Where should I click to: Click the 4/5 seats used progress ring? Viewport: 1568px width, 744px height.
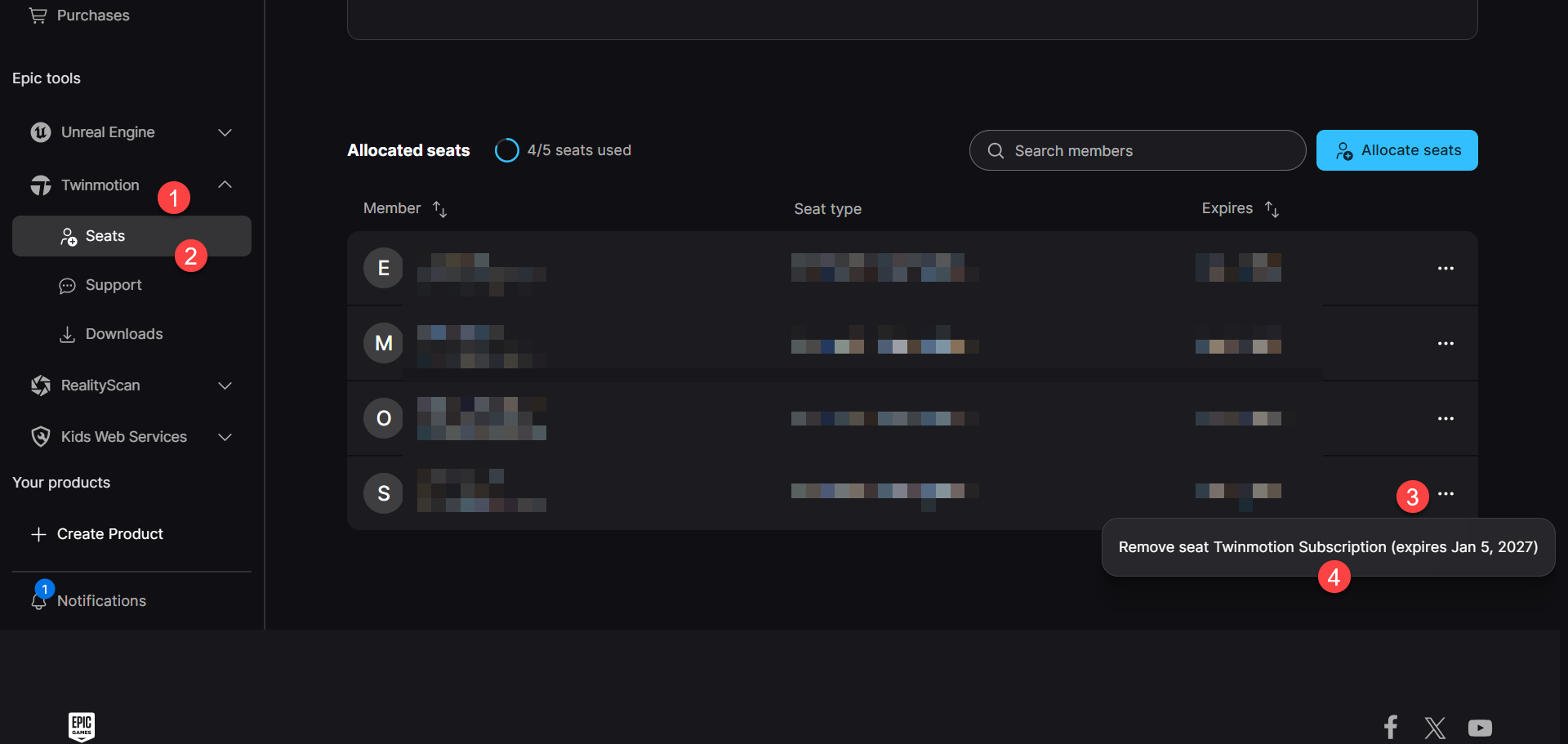coord(507,150)
